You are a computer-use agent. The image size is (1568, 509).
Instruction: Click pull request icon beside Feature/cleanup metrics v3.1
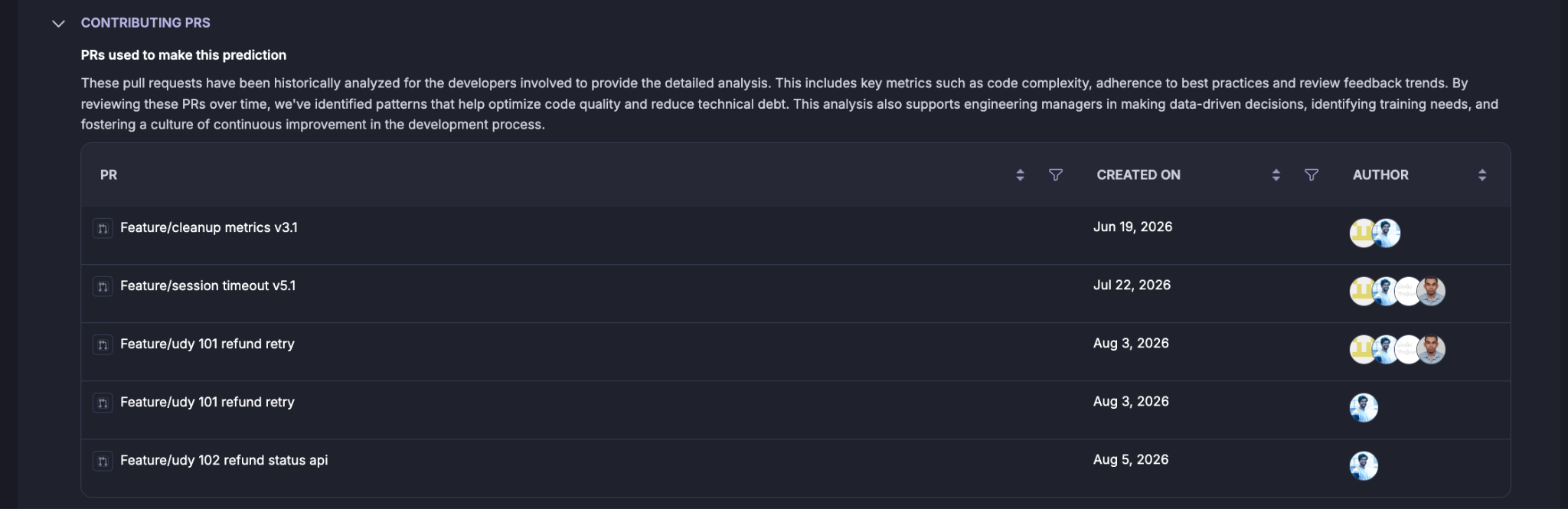point(103,228)
